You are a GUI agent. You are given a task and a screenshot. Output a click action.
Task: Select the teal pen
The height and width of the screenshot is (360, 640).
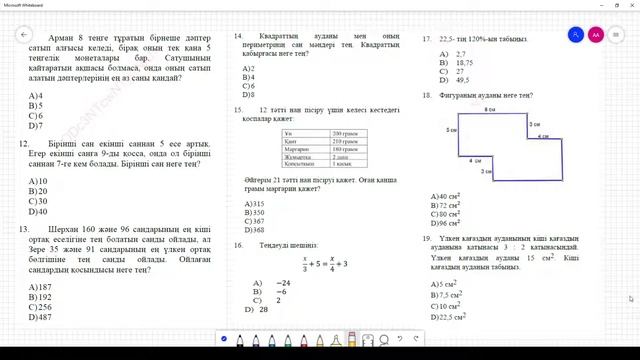tap(272, 340)
